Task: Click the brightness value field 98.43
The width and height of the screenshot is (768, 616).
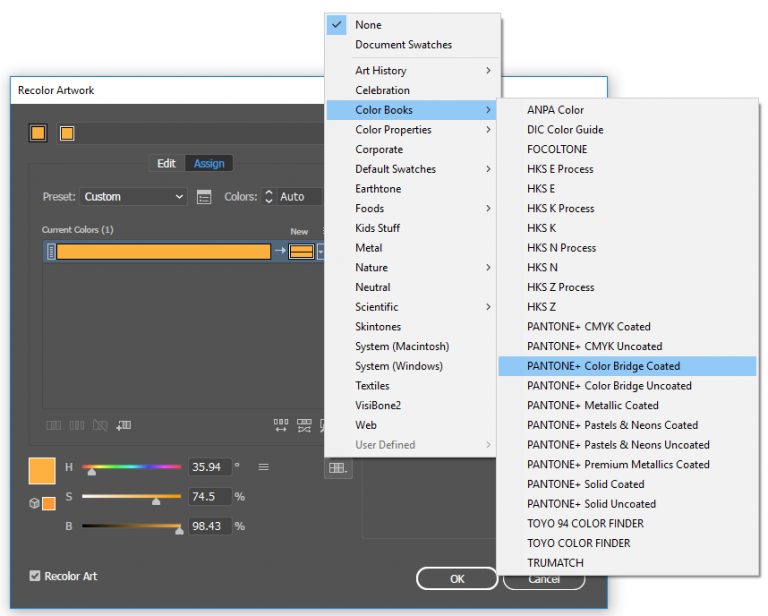Action: coord(210,526)
